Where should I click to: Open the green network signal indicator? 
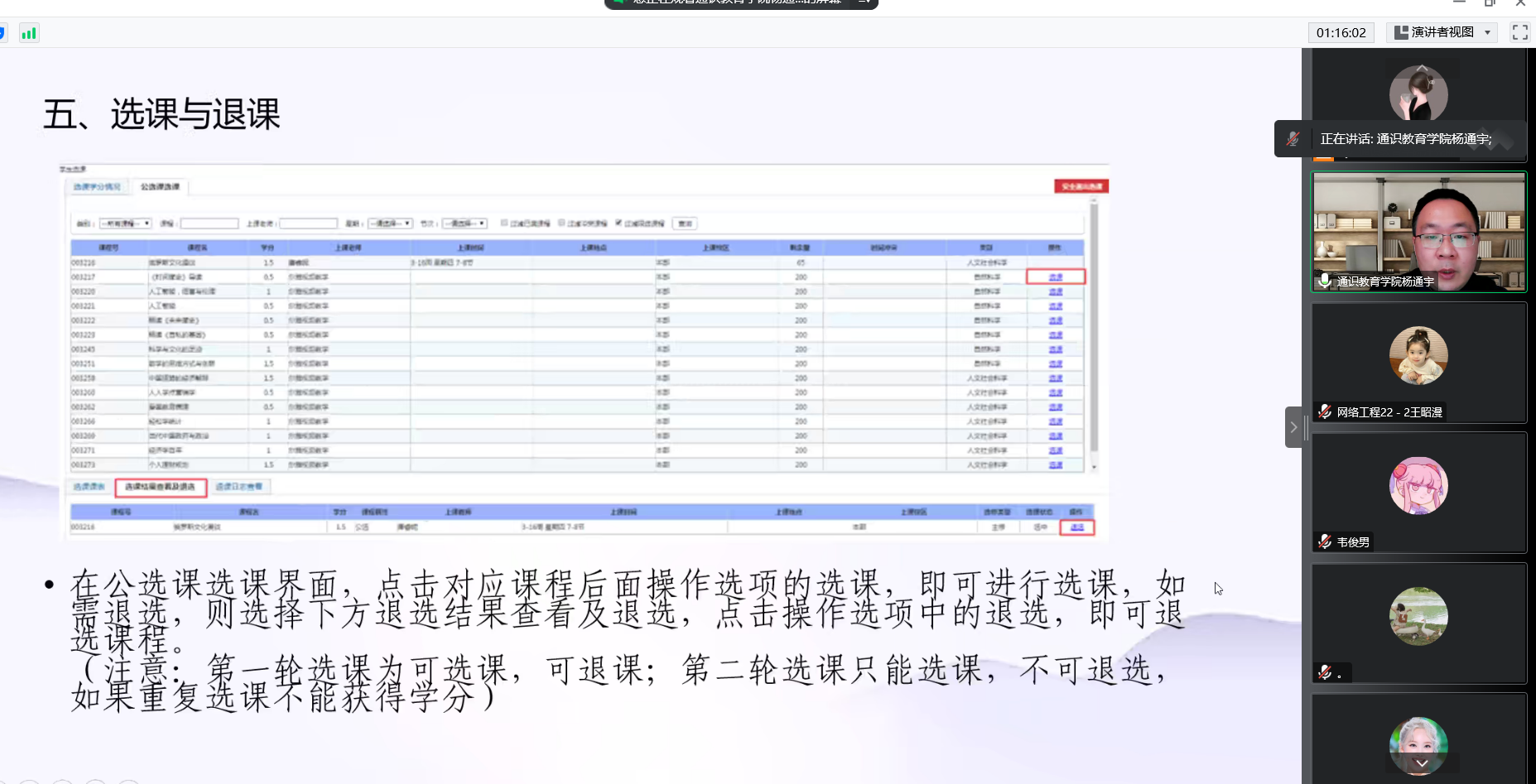29,33
